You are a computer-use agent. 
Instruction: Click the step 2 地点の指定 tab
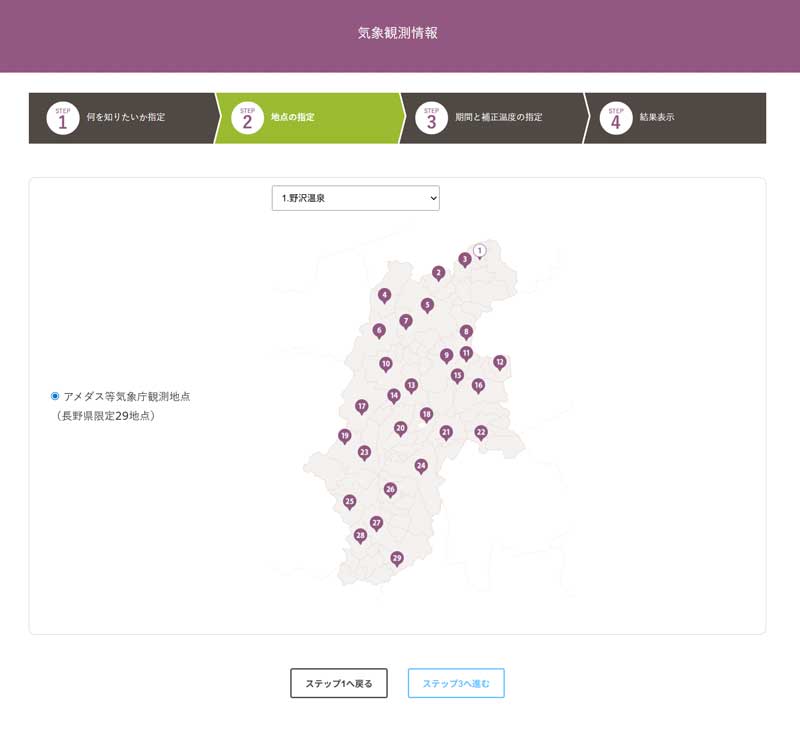click(305, 118)
